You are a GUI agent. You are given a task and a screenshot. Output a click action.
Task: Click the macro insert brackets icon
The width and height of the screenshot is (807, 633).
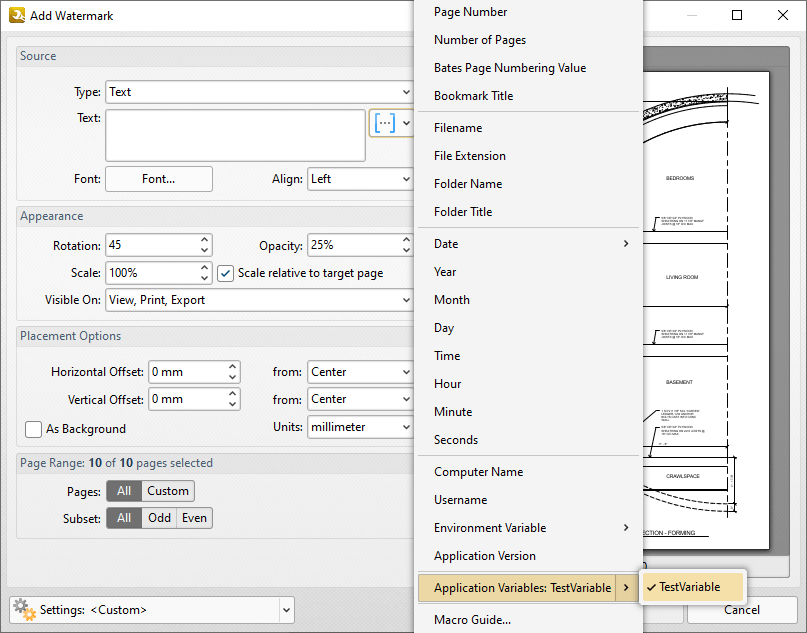point(385,123)
